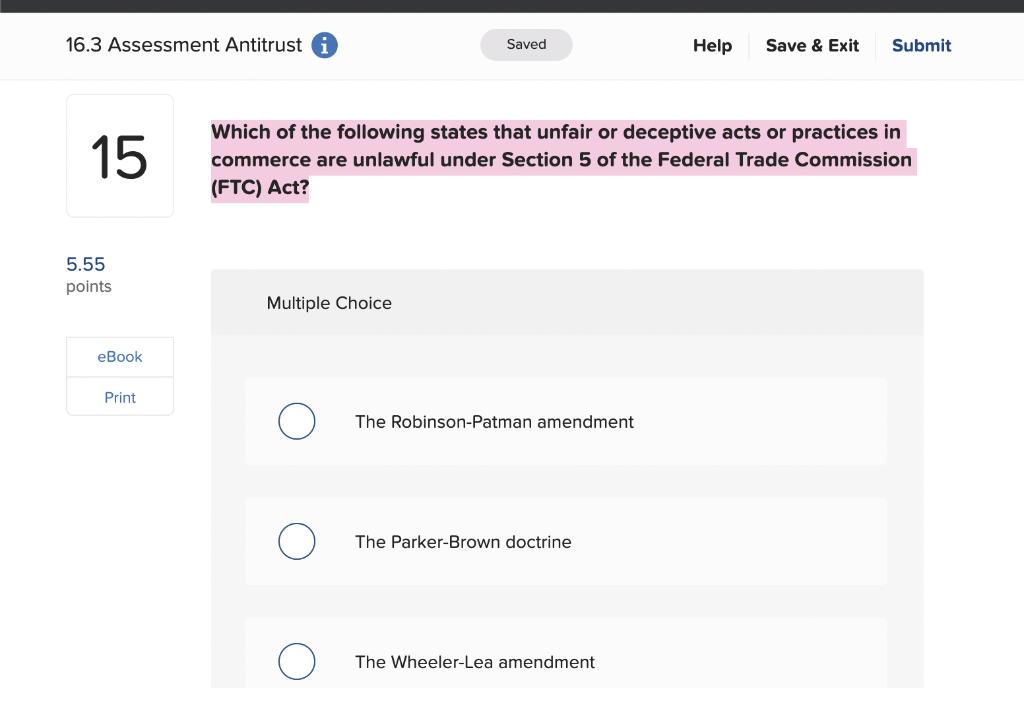Click the Multiple Choice section header
The width and height of the screenshot is (1024, 709).
[x=329, y=302]
